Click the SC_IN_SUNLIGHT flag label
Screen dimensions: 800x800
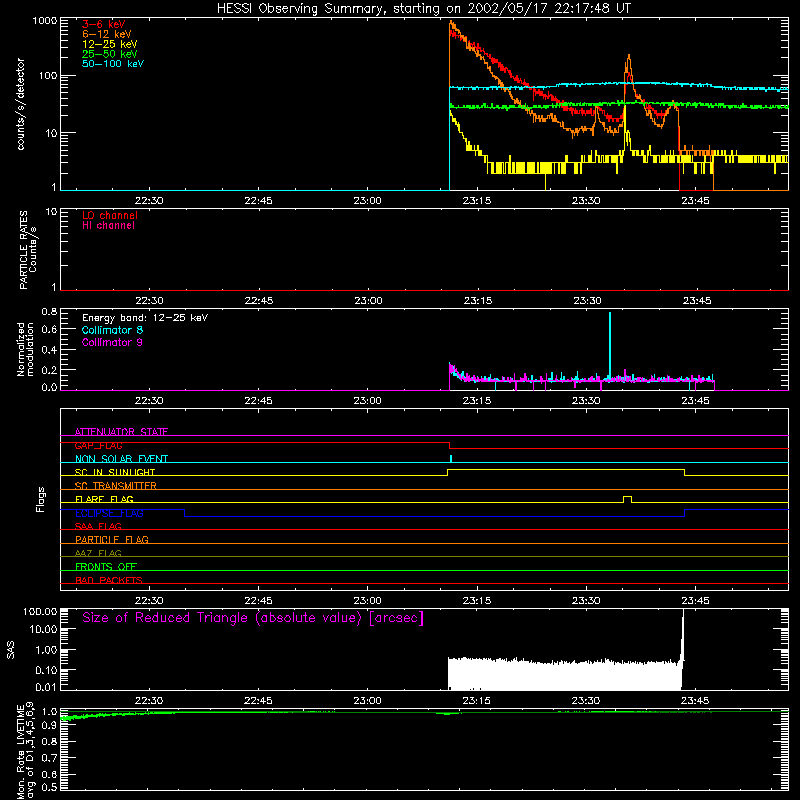(115, 472)
